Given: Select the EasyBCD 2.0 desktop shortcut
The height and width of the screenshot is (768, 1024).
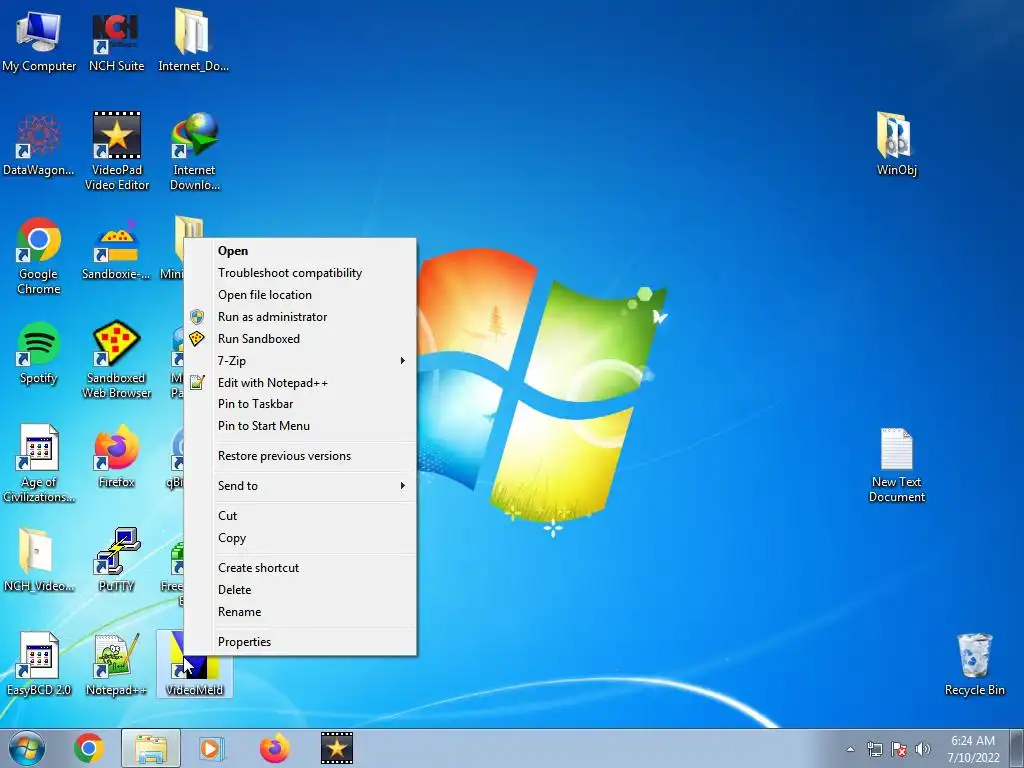Looking at the screenshot, I should click(x=39, y=664).
